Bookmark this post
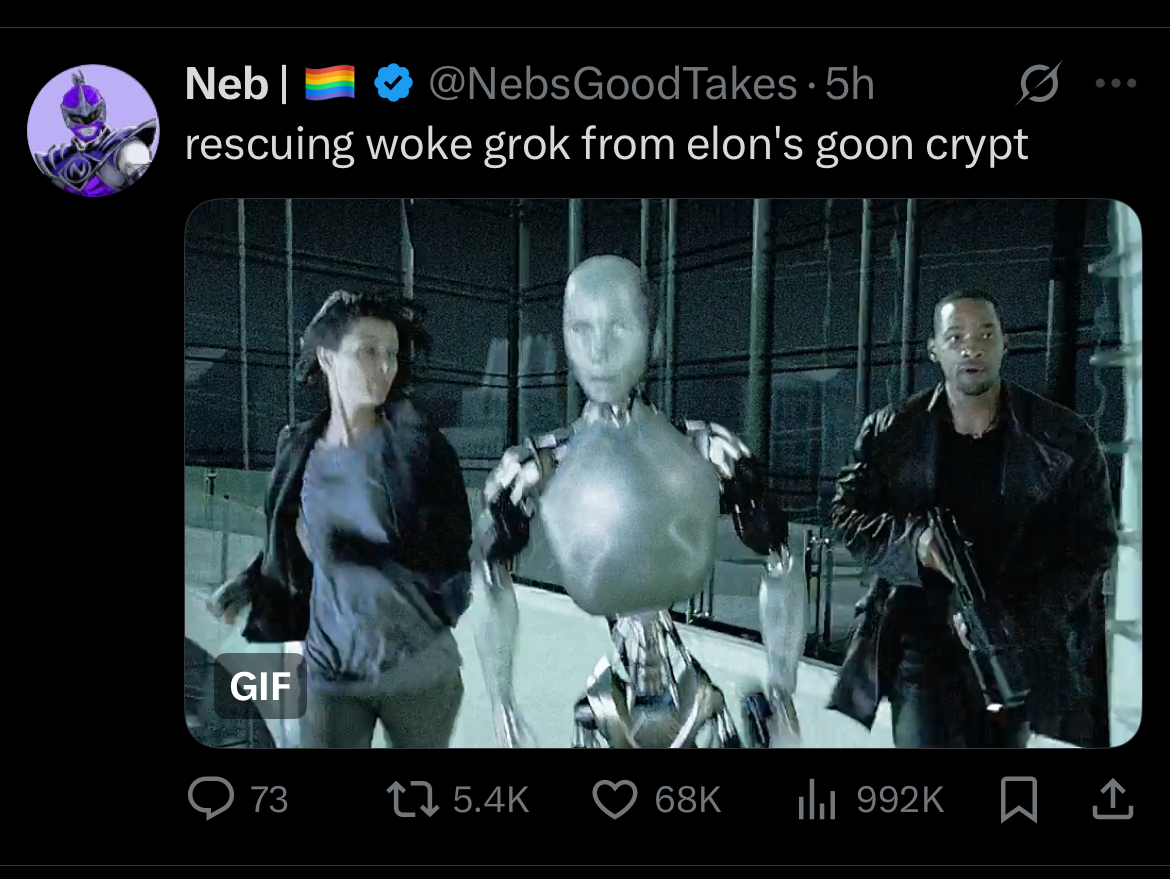This screenshot has height=879, width=1170. pos(1019,799)
